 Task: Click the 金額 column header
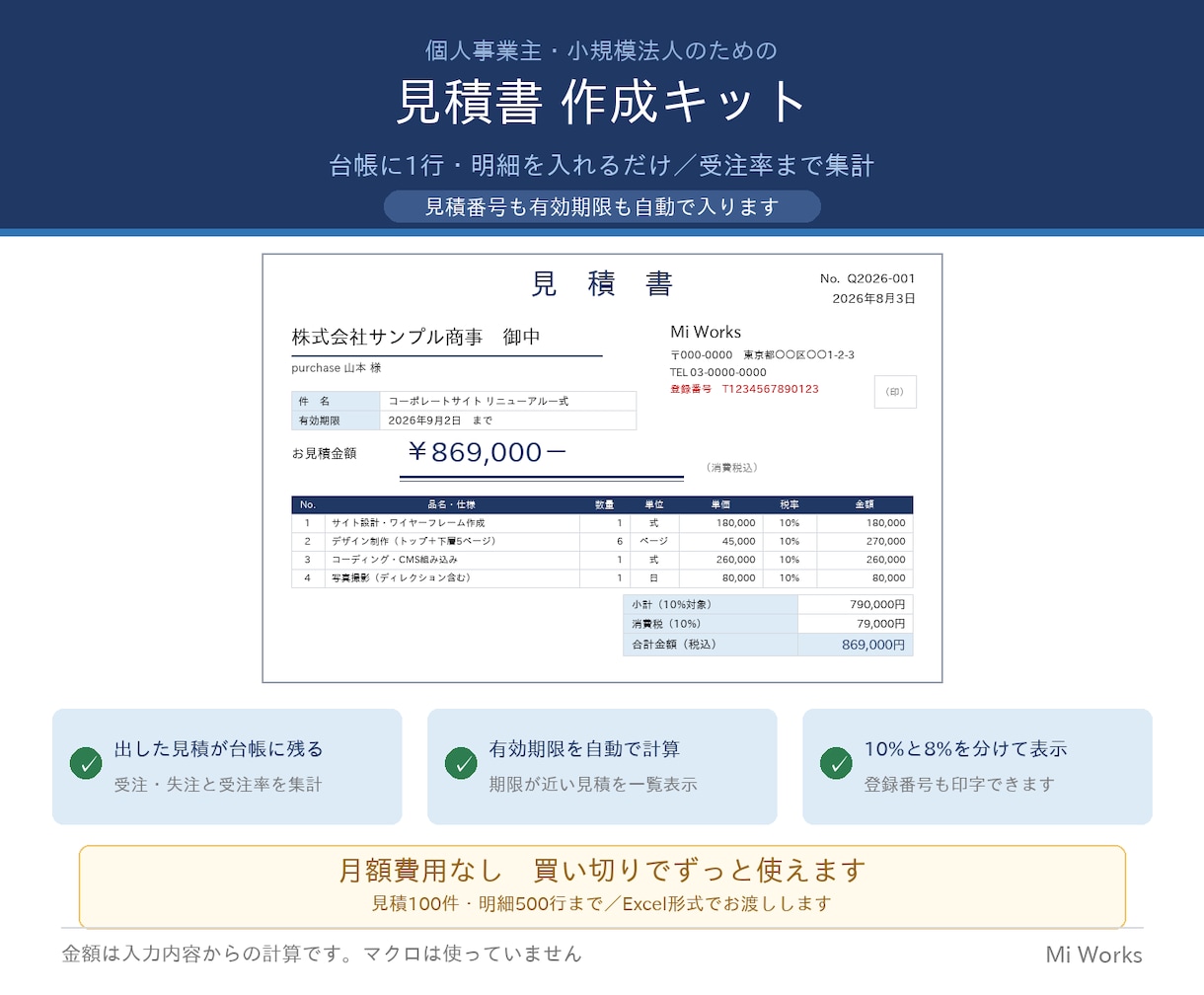[865, 504]
